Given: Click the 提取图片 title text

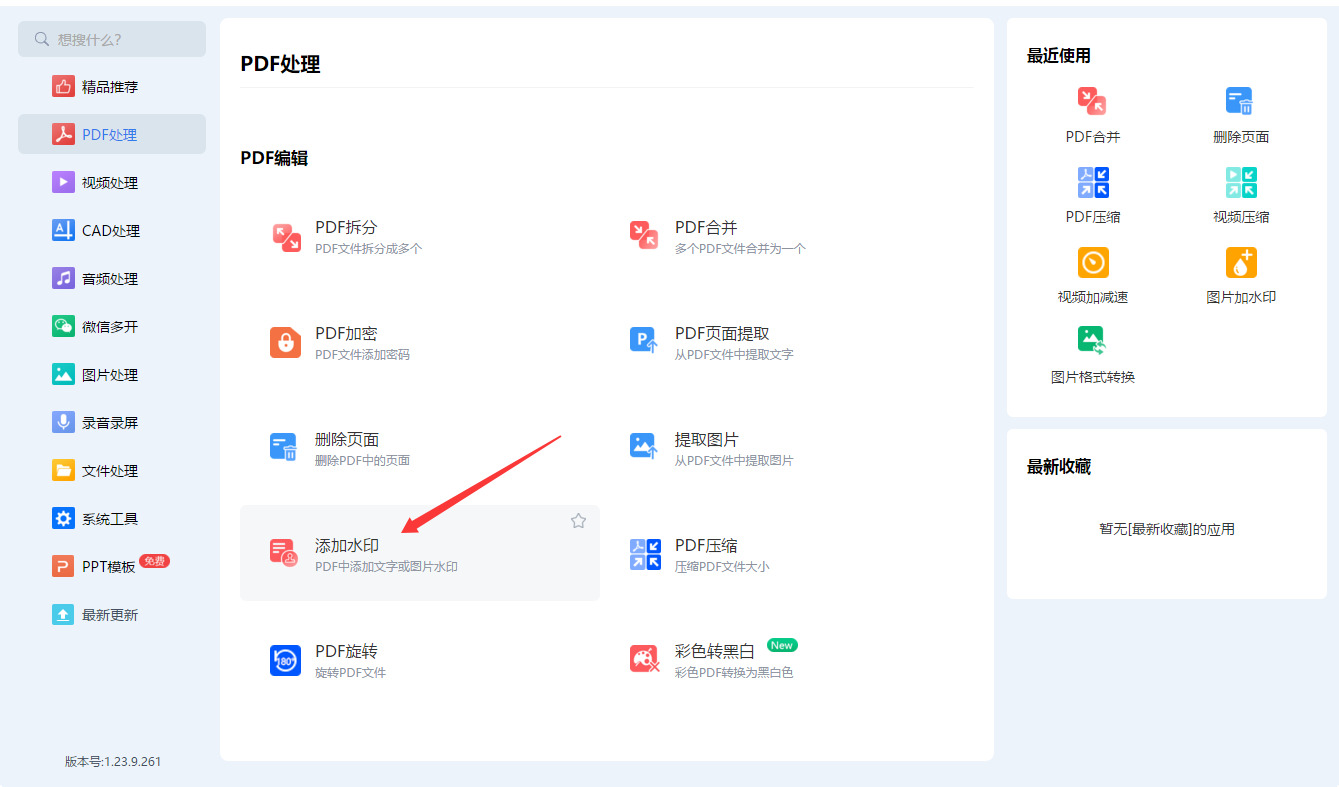Looking at the screenshot, I should [707, 440].
